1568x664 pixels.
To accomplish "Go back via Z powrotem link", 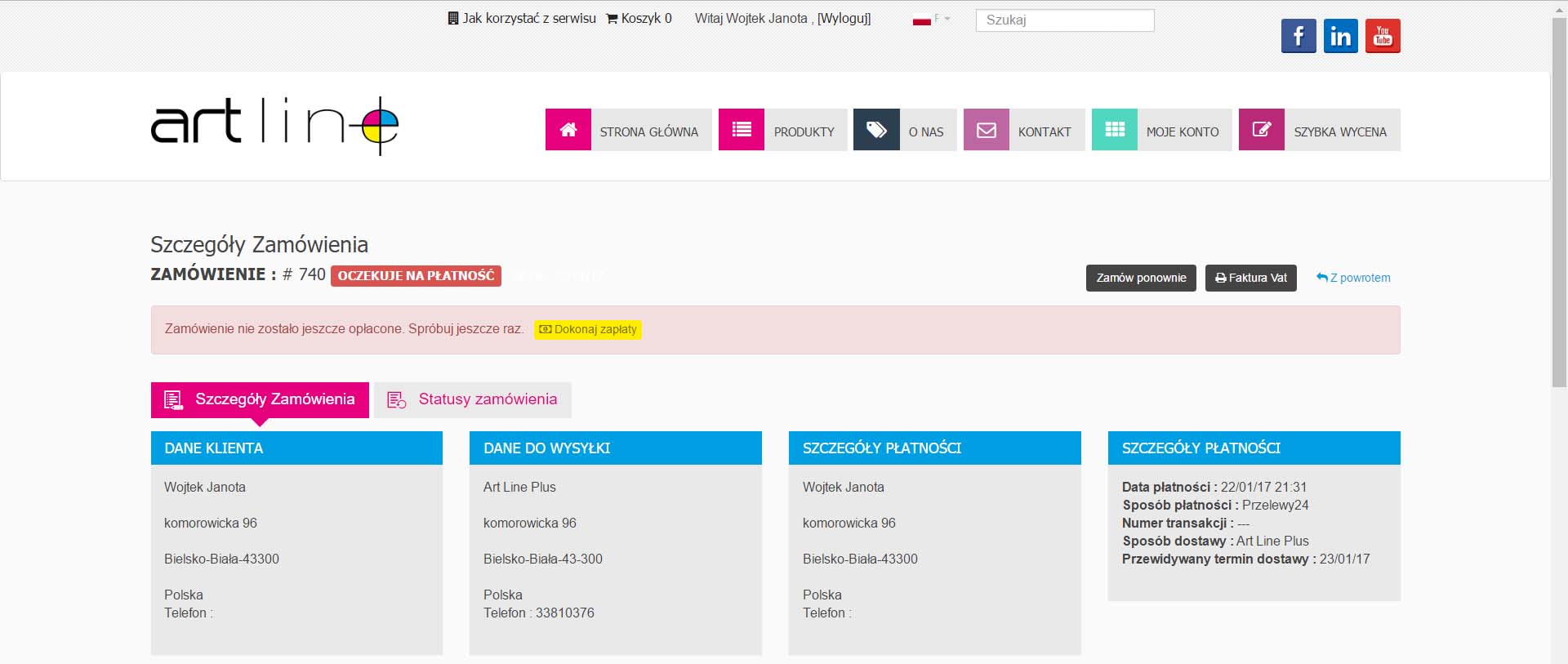I will coord(1353,278).
